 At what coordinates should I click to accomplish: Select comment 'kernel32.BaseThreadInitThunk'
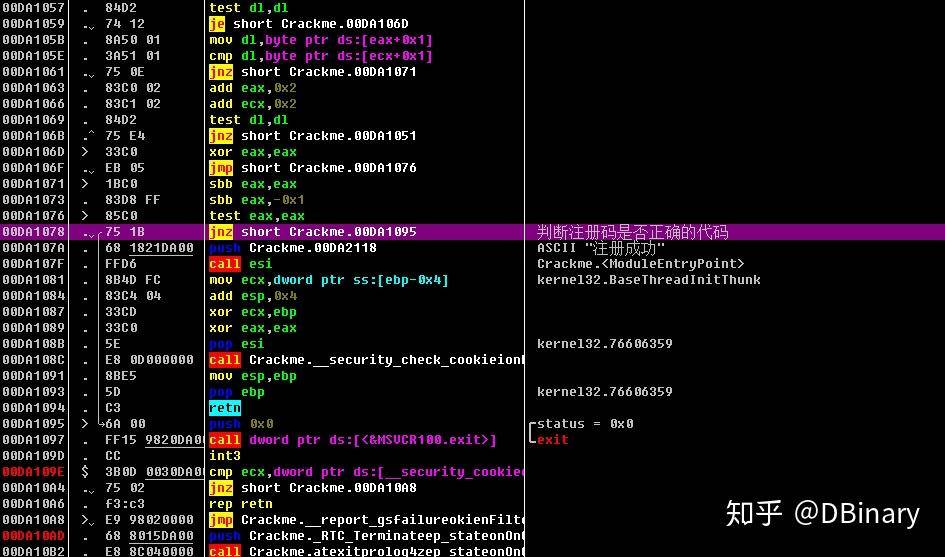[648, 280]
